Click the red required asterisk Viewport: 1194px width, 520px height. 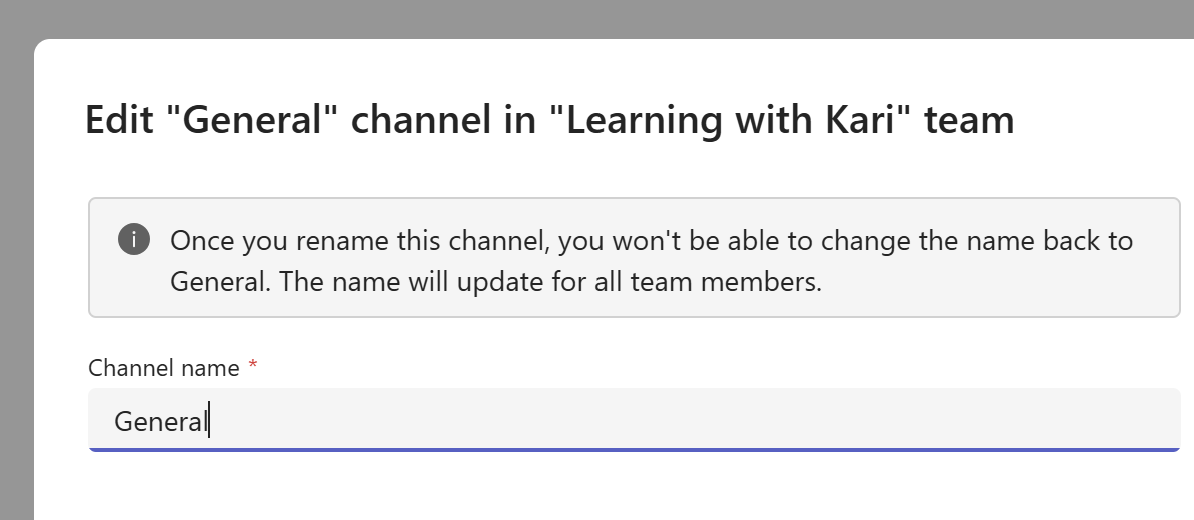coord(253,367)
